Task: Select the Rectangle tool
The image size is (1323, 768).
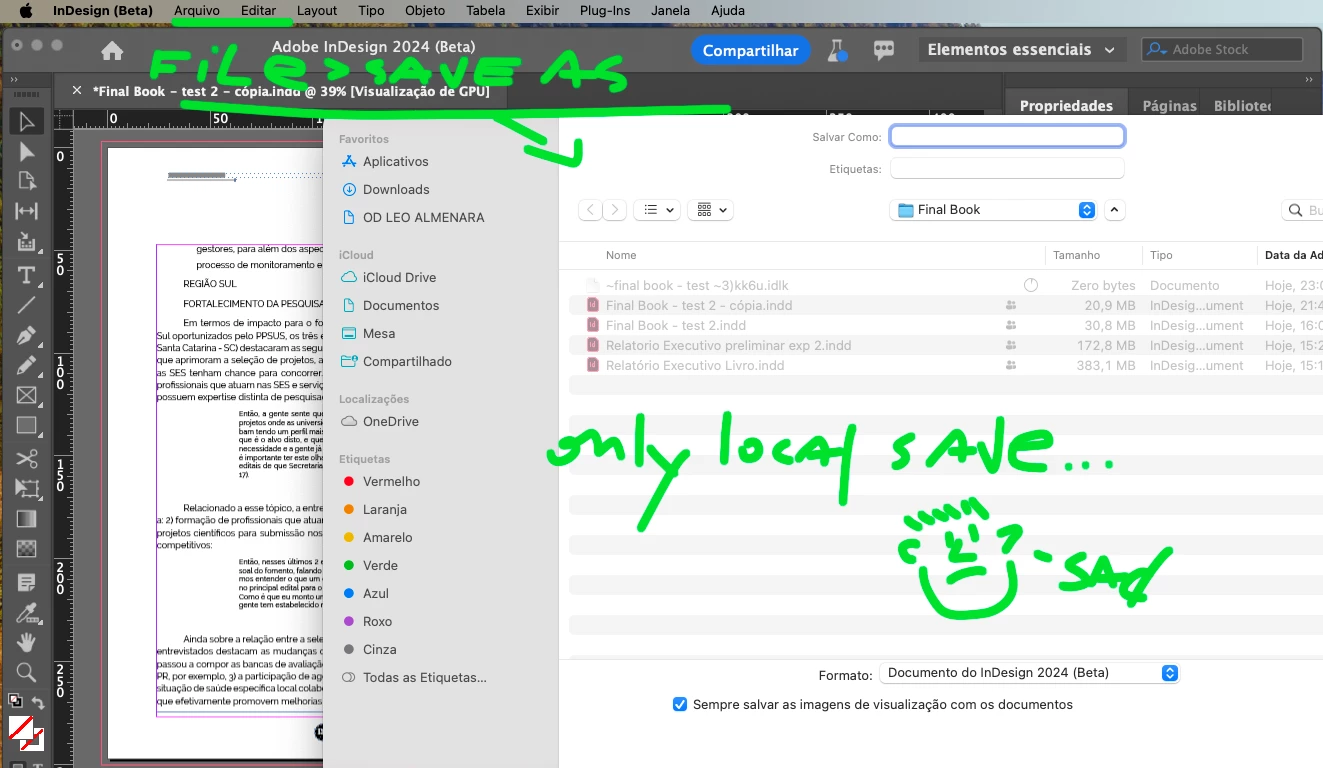Action: click(x=26, y=426)
